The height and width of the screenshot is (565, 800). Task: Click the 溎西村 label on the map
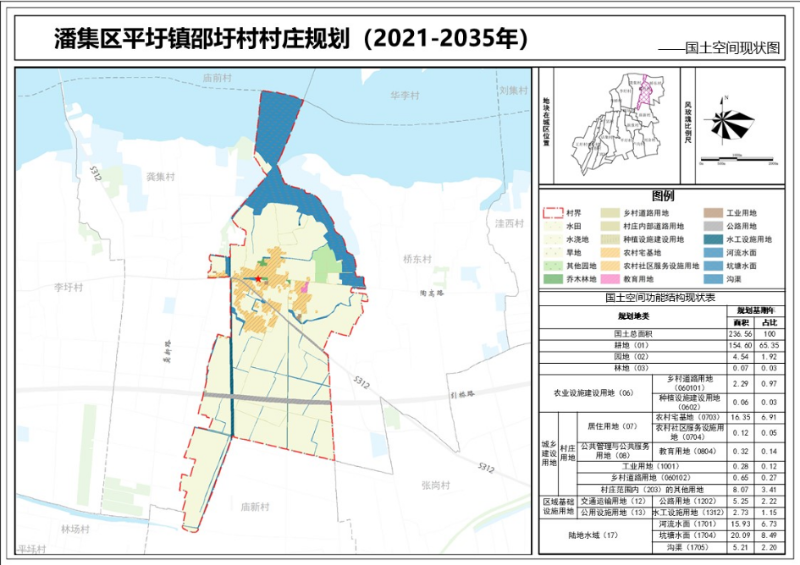coord(509,224)
